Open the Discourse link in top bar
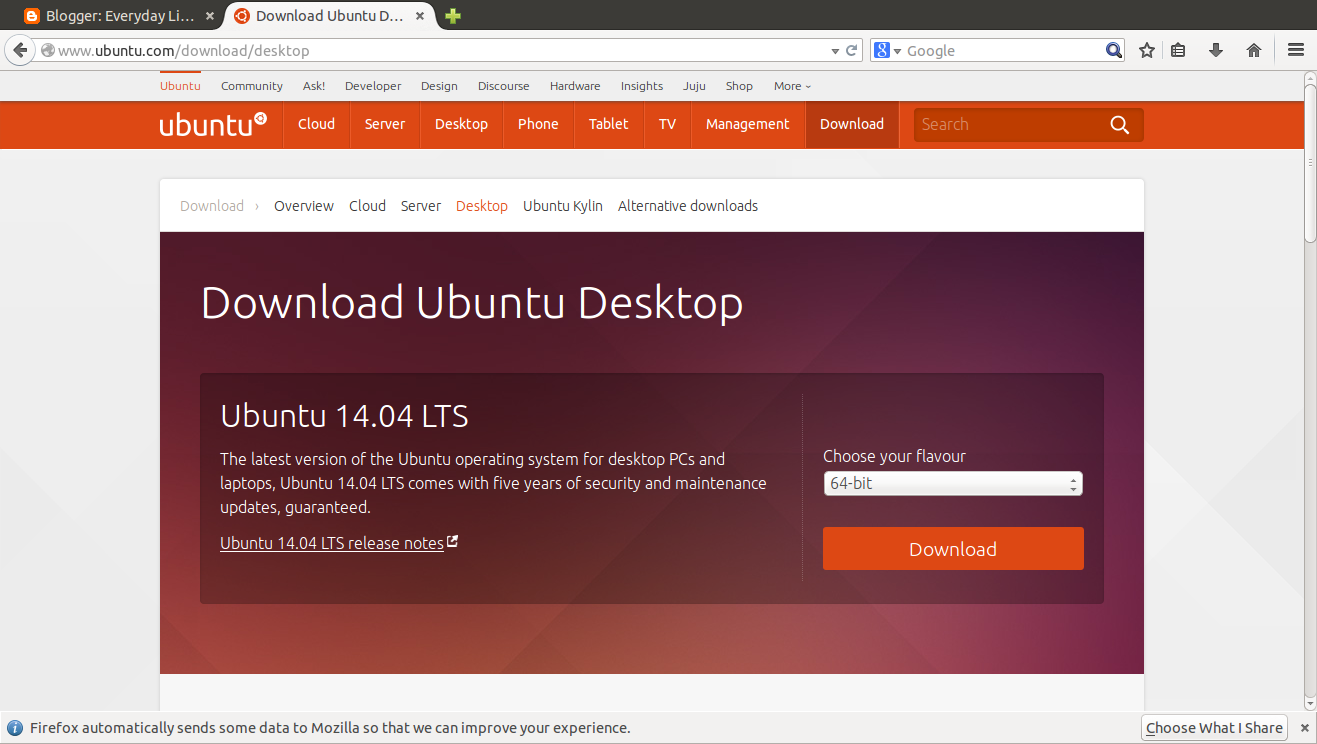Viewport: 1317px width, 744px height. point(504,86)
